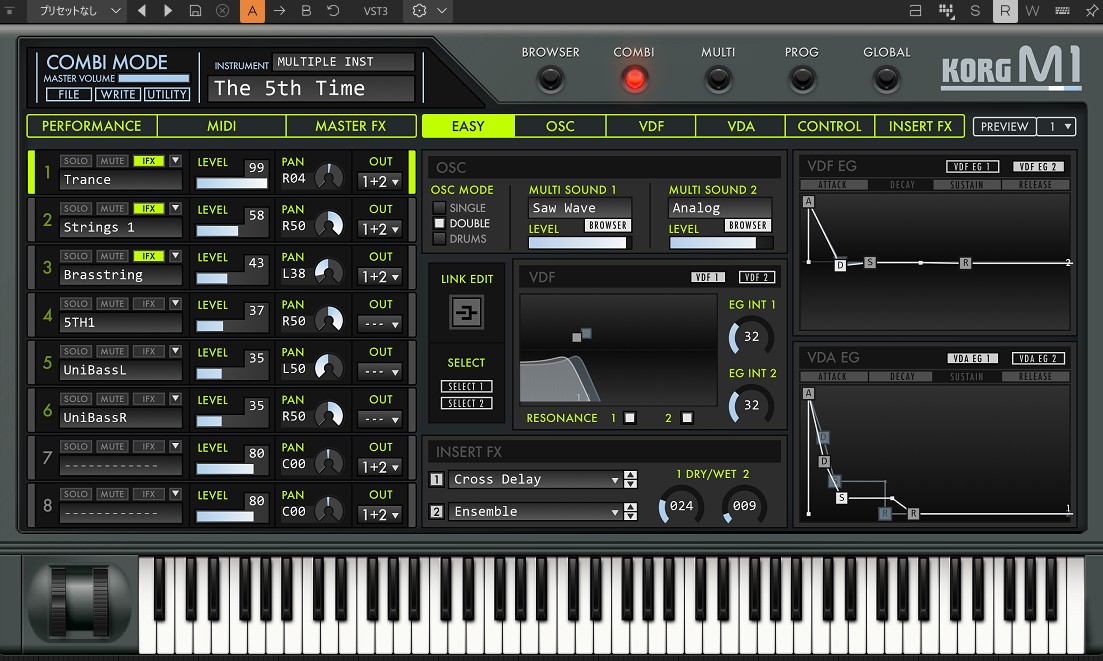Open the preset name dropdown at top left
This screenshot has width=1103, height=661.
79,11
